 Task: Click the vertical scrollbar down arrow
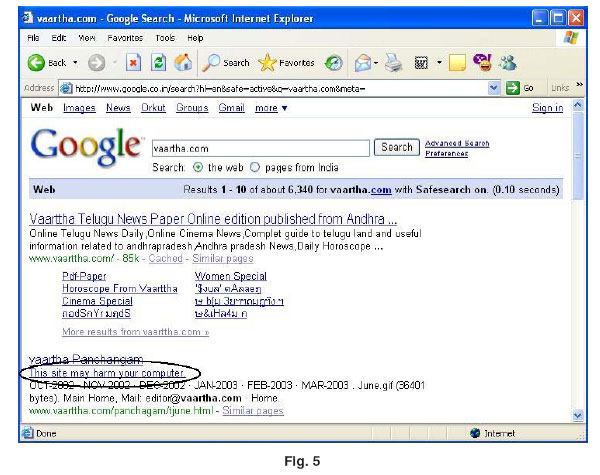577,413
